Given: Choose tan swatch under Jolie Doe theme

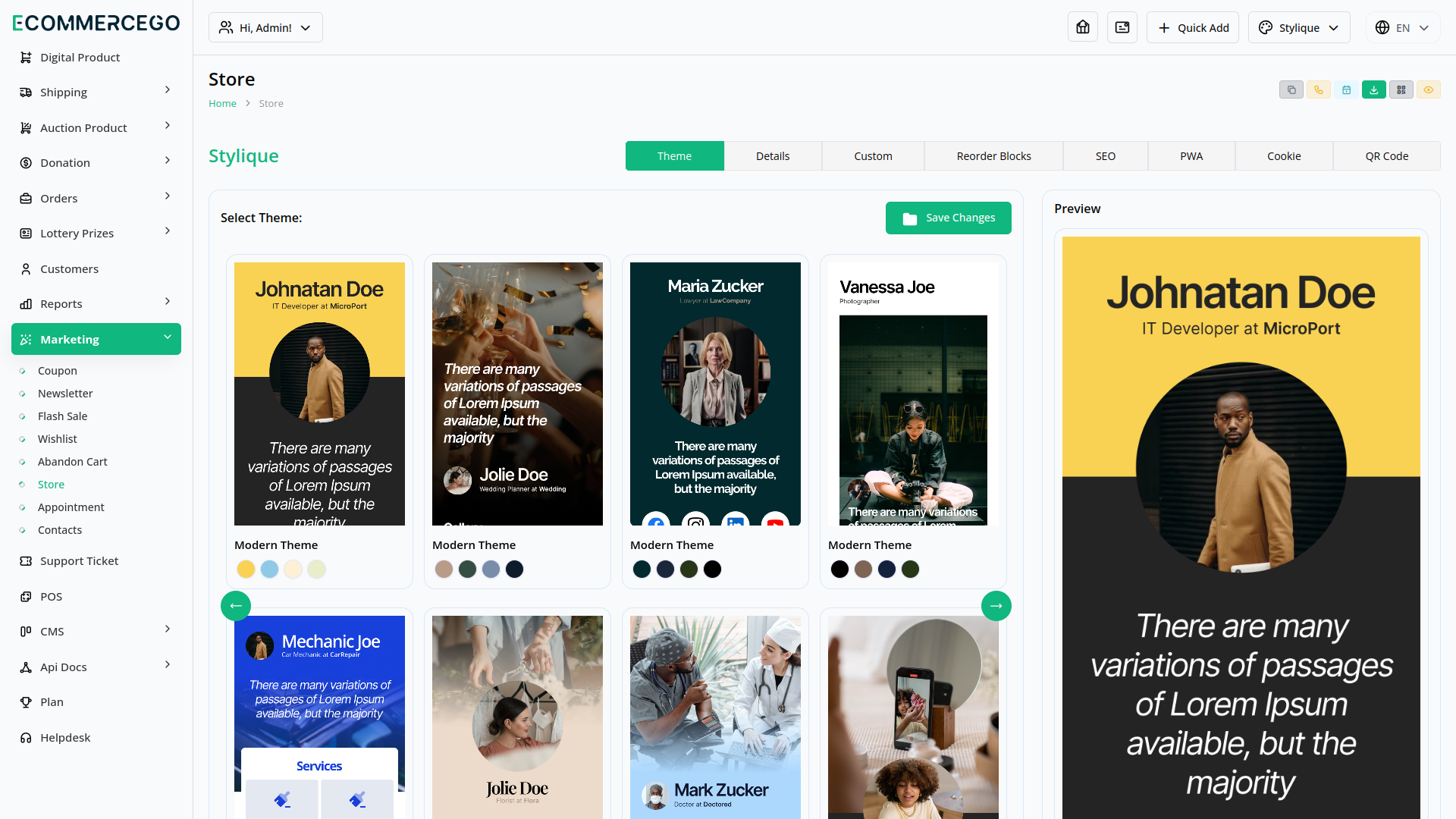Looking at the screenshot, I should 444,569.
